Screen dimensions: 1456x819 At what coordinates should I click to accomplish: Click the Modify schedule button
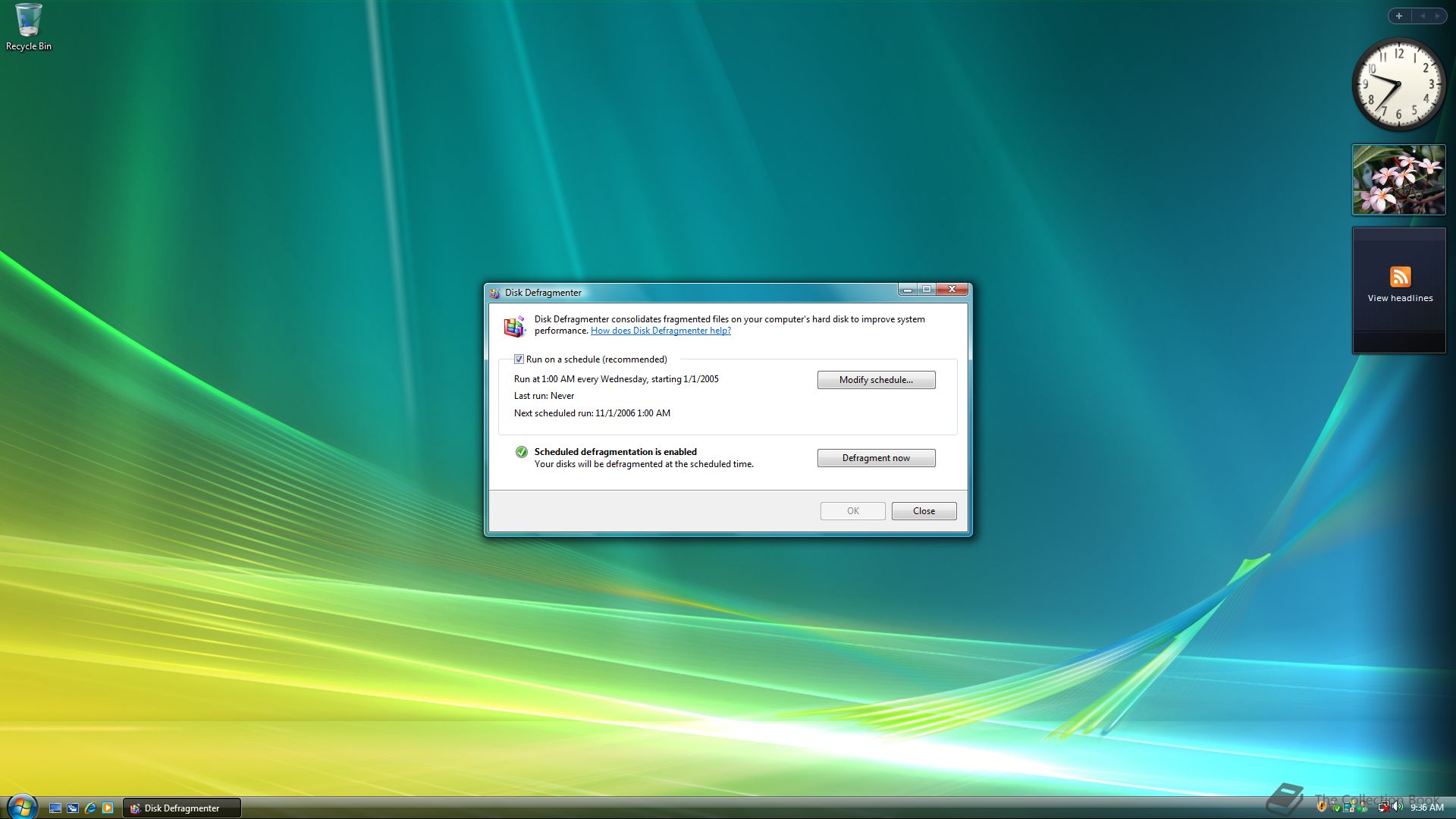tap(876, 380)
